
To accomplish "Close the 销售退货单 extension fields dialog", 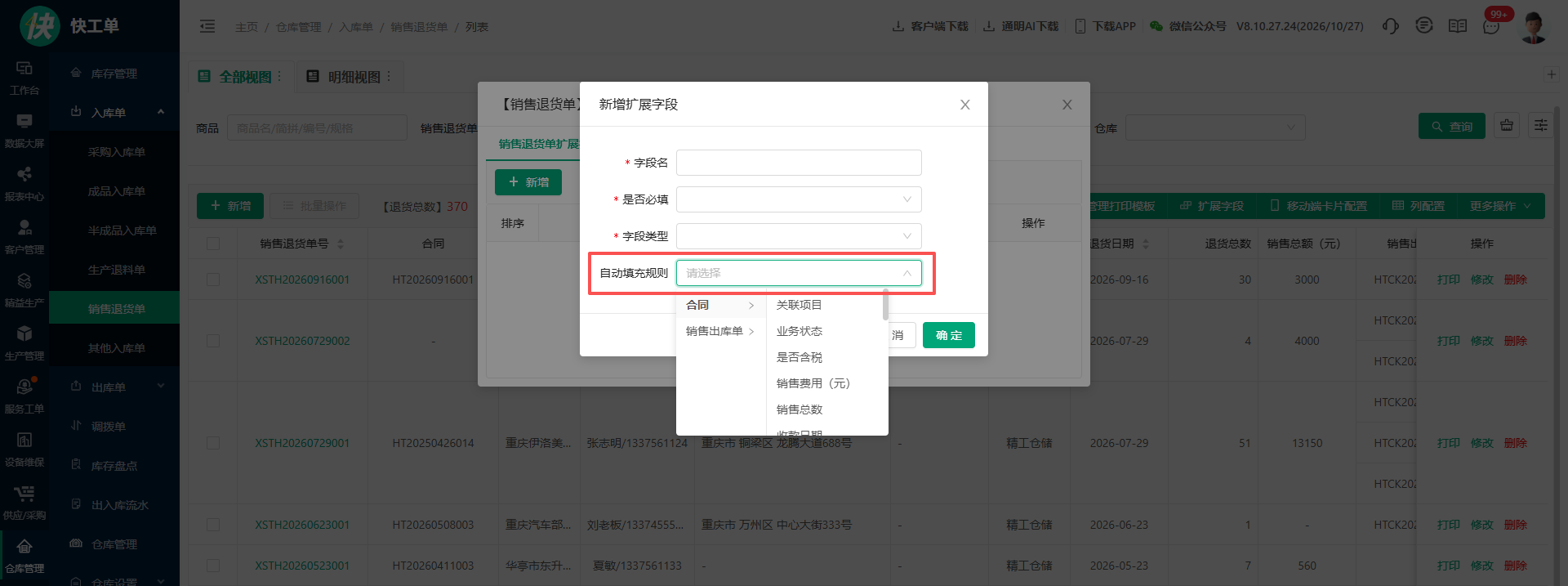I will pos(1067,105).
